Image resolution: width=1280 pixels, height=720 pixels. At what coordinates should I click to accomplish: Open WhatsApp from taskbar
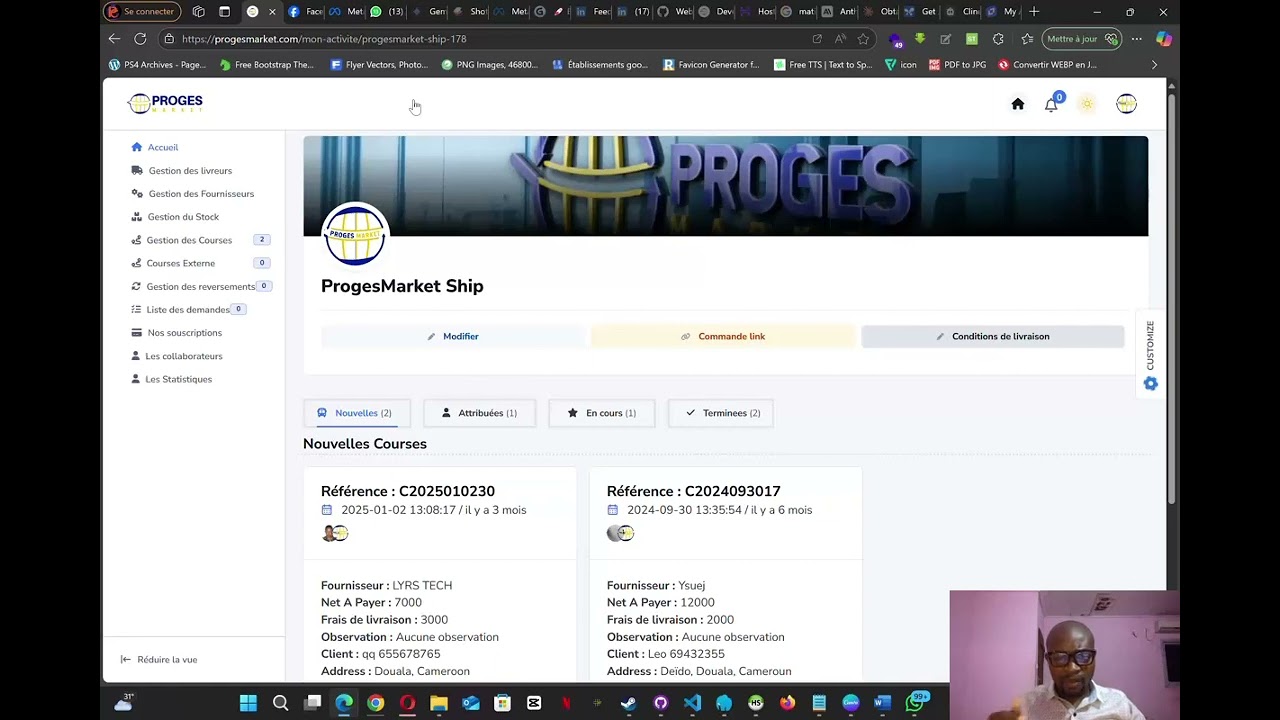click(914, 703)
